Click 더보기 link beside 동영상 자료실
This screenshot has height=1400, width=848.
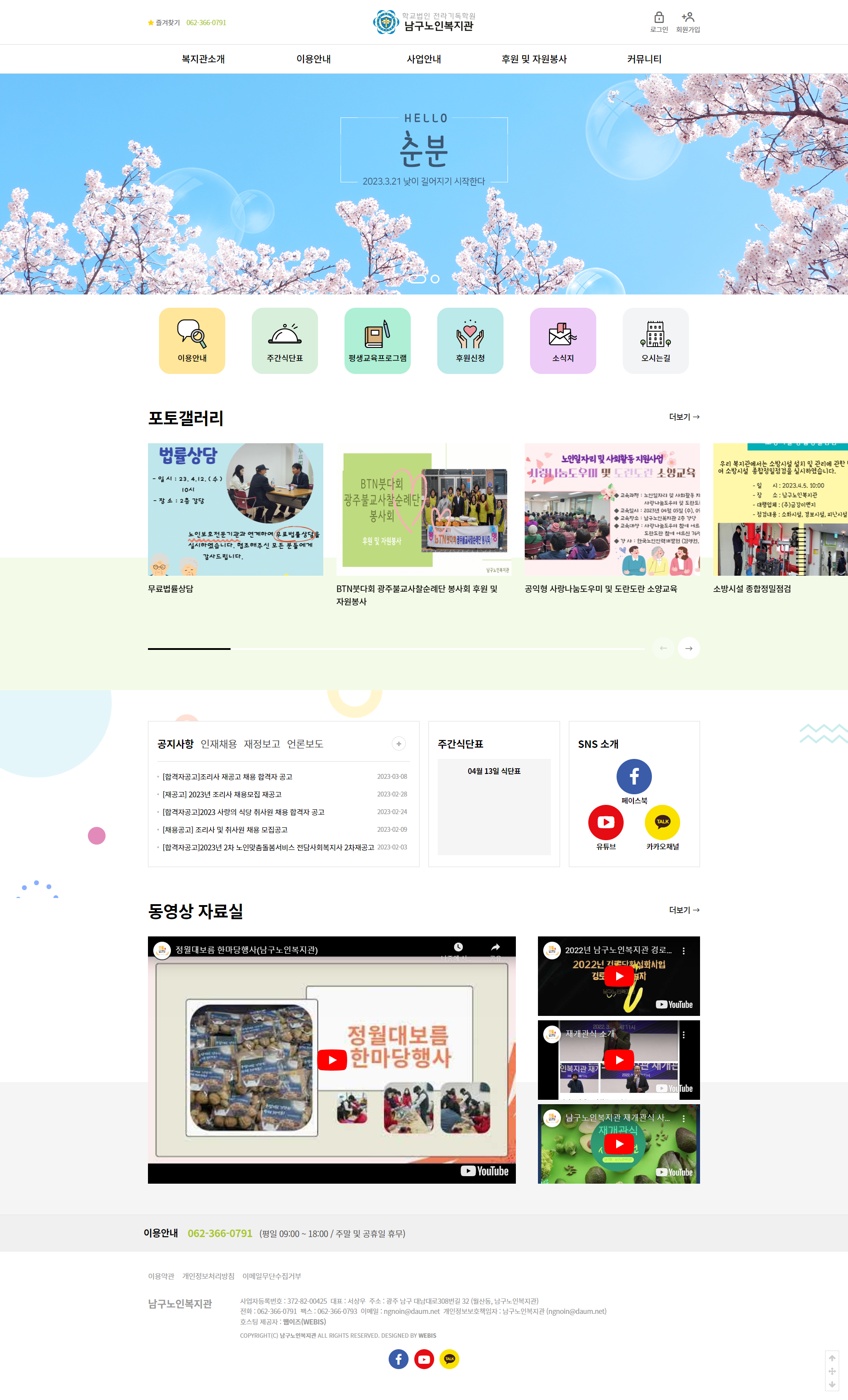684,910
